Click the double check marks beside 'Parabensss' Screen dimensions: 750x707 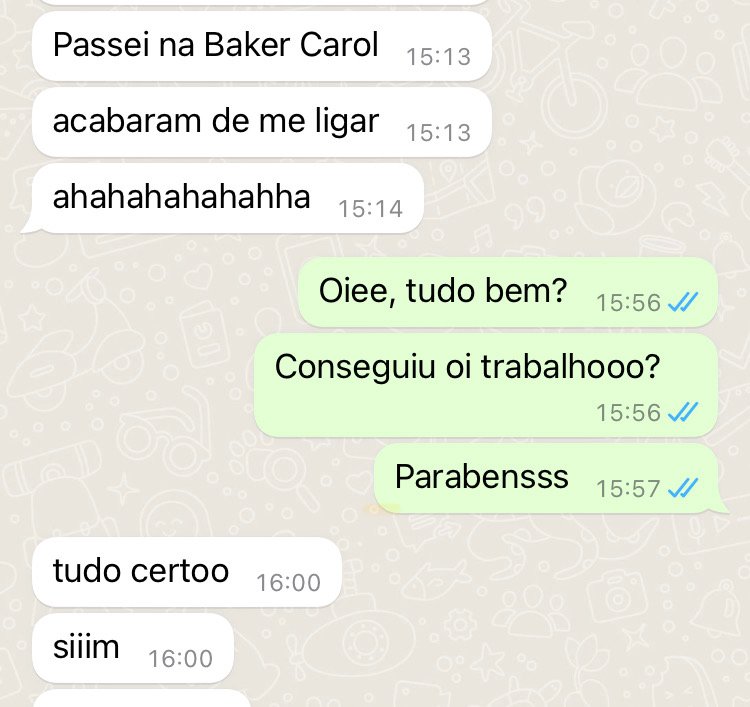point(683,488)
